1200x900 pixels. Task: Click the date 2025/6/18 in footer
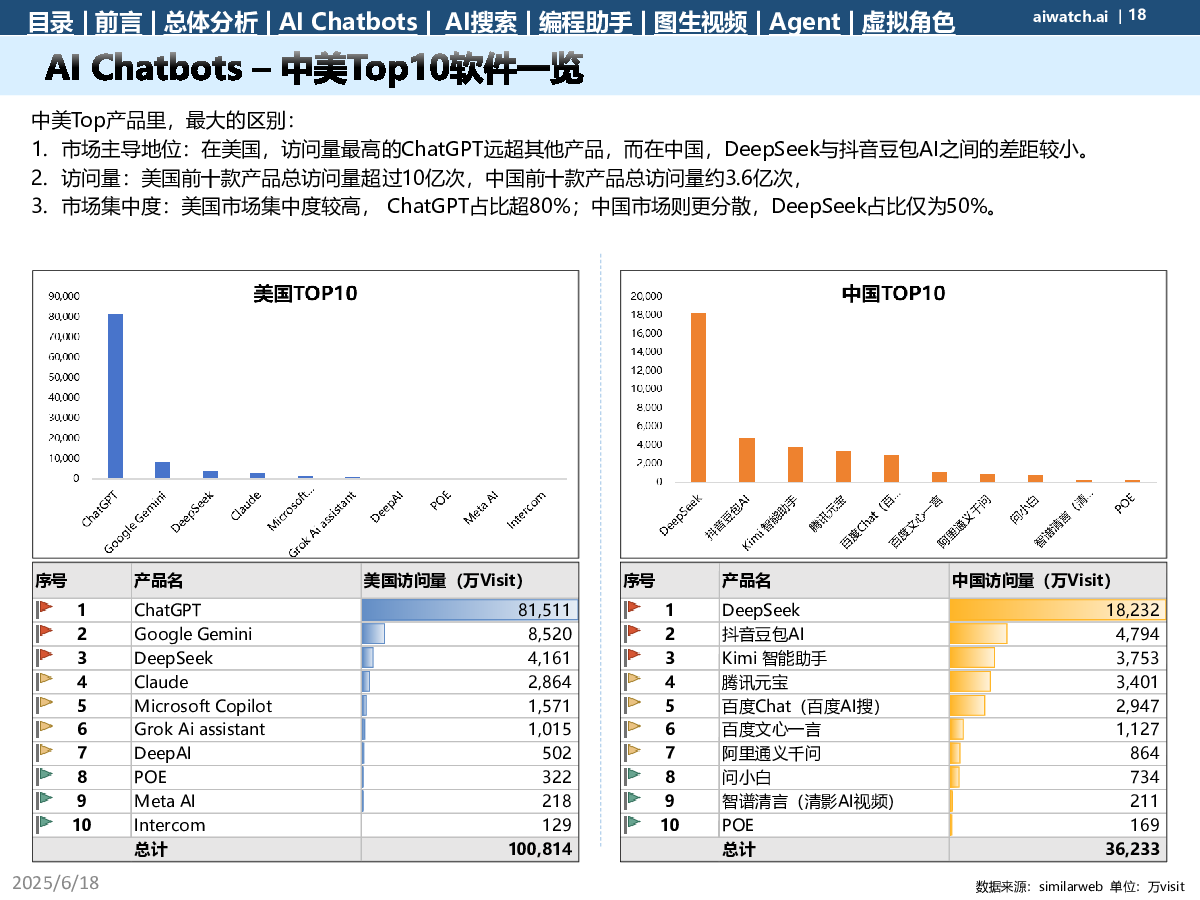56,883
